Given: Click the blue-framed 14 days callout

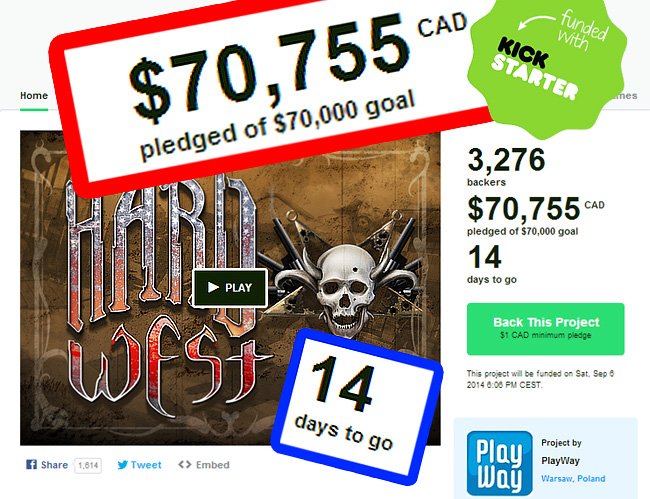Looking at the screenshot, I should pyautogui.click(x=357, y=407).
